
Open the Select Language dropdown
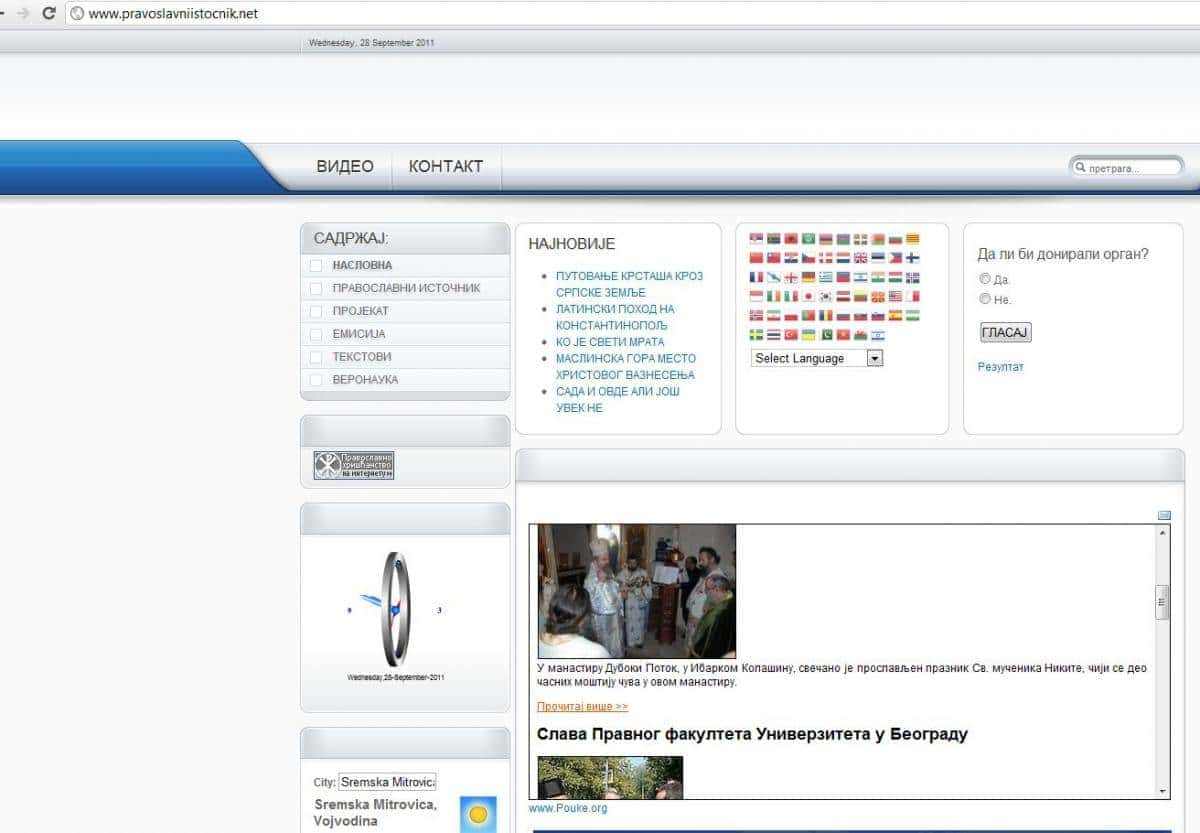817,358
